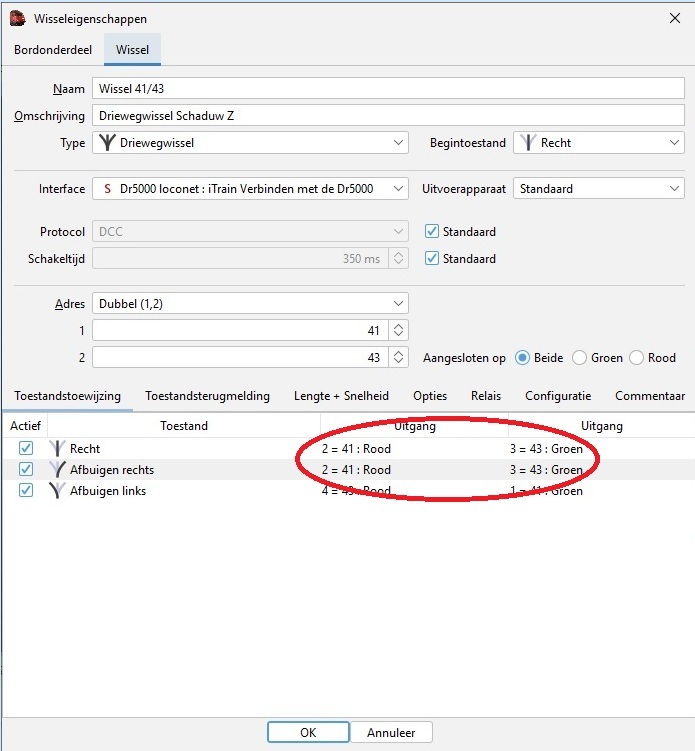Click the Recht switch icon in Begintoestand
Screen dimensions: 695x751
click(x=527, y=143)
